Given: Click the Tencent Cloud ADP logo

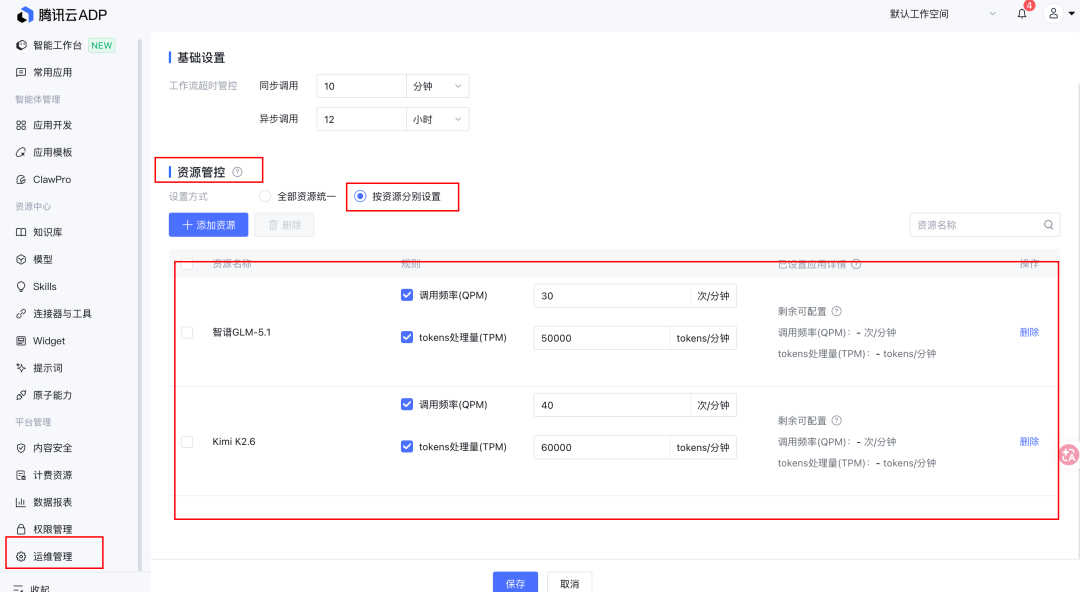Looking at the screenshot, I should coord(62,14).
